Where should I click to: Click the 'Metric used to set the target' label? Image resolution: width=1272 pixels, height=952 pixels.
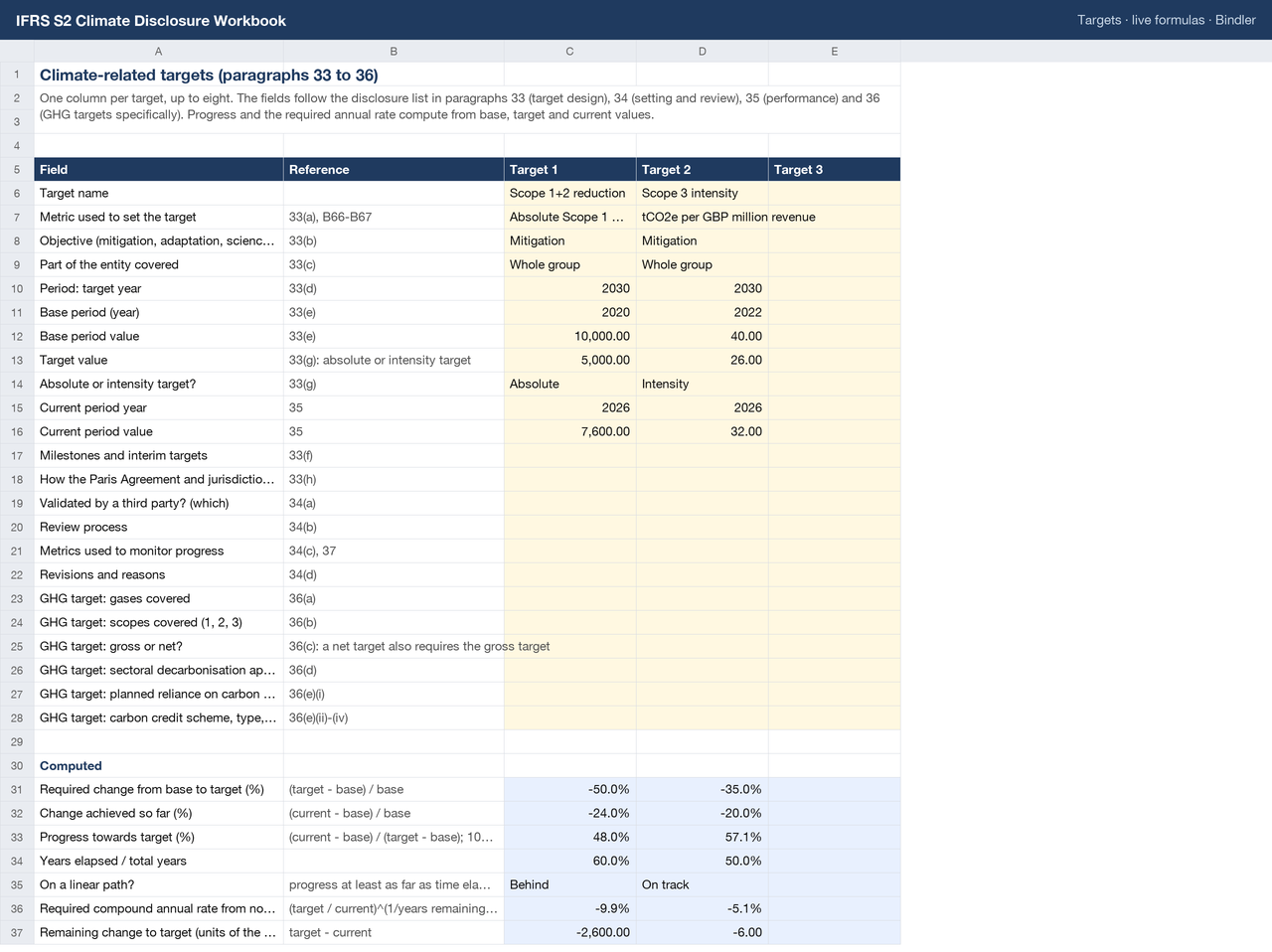117,218
